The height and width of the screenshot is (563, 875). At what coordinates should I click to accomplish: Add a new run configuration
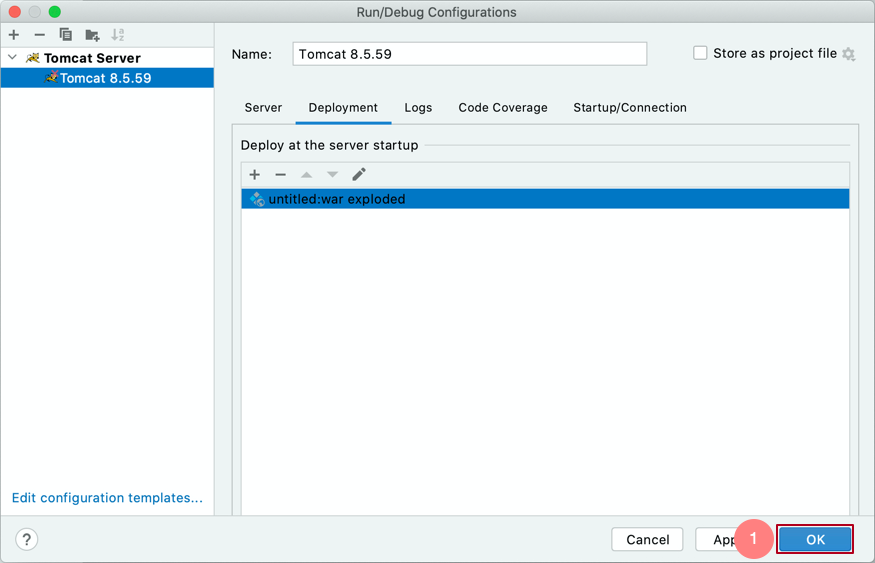tap(14, 35)
